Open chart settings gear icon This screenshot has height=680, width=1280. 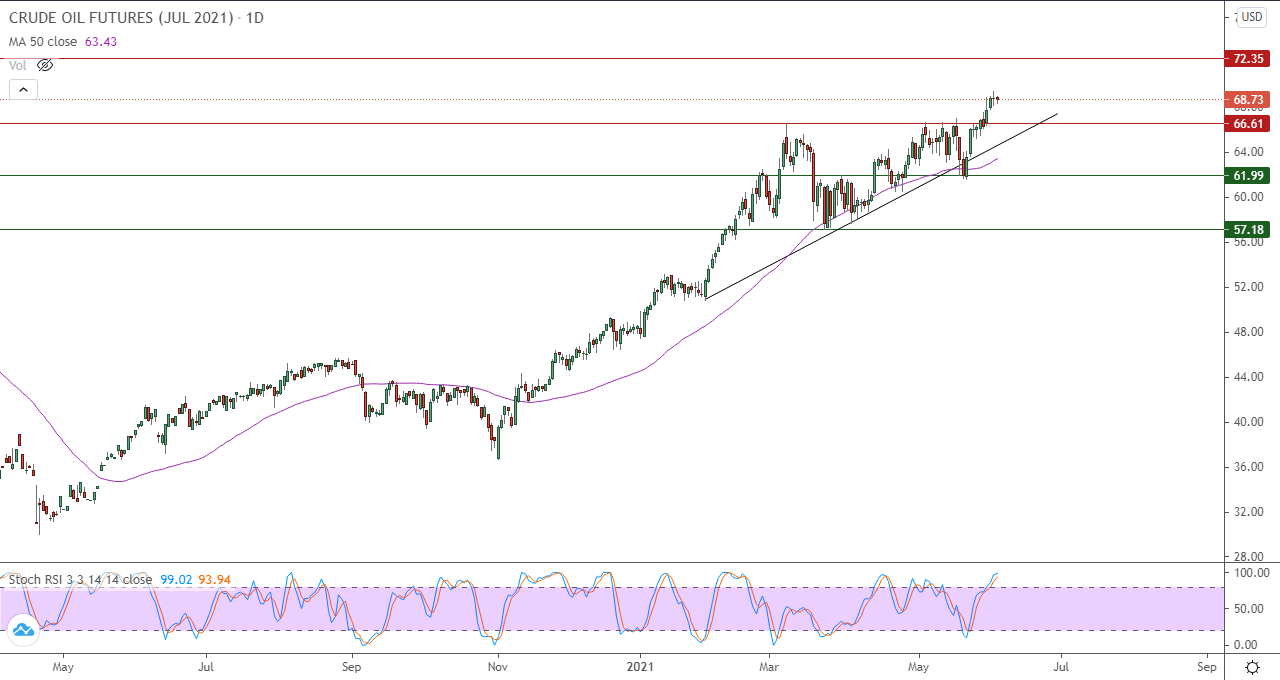(x=1252, y=667)
